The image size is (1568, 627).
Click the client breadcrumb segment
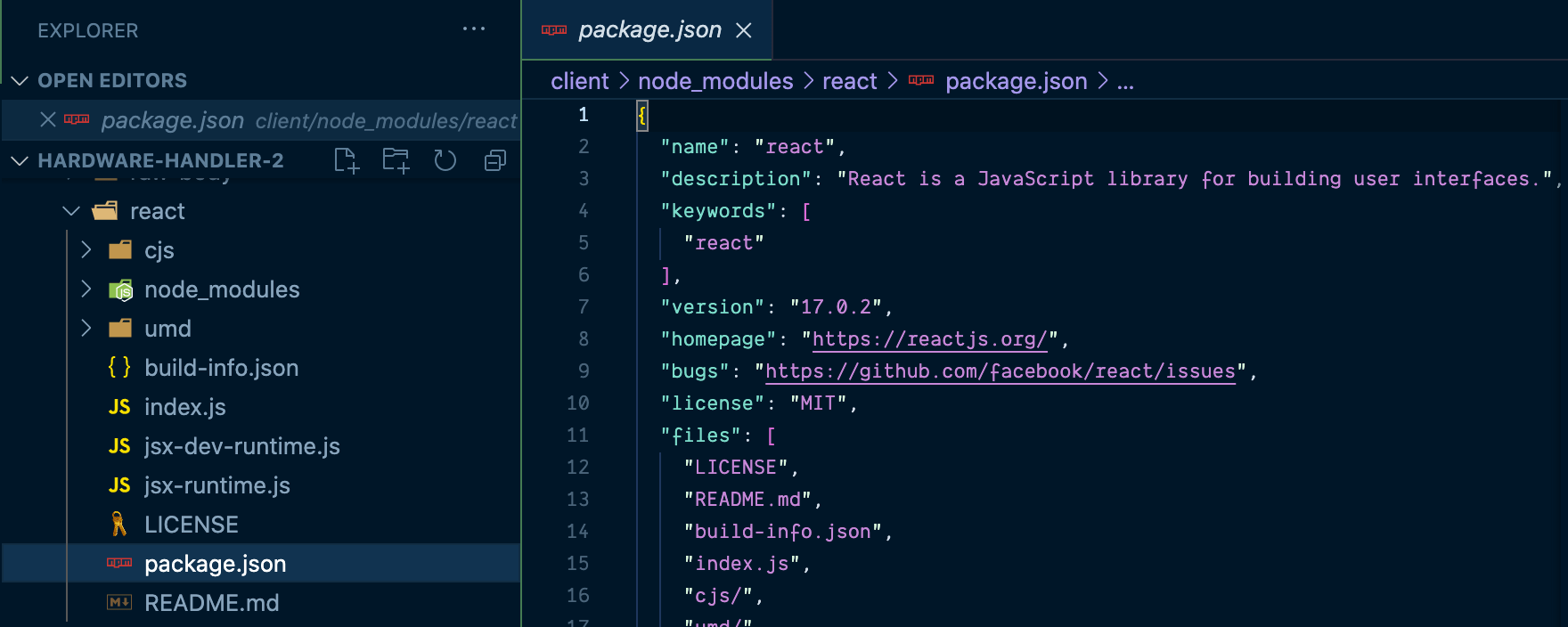(x=579, y=81)
